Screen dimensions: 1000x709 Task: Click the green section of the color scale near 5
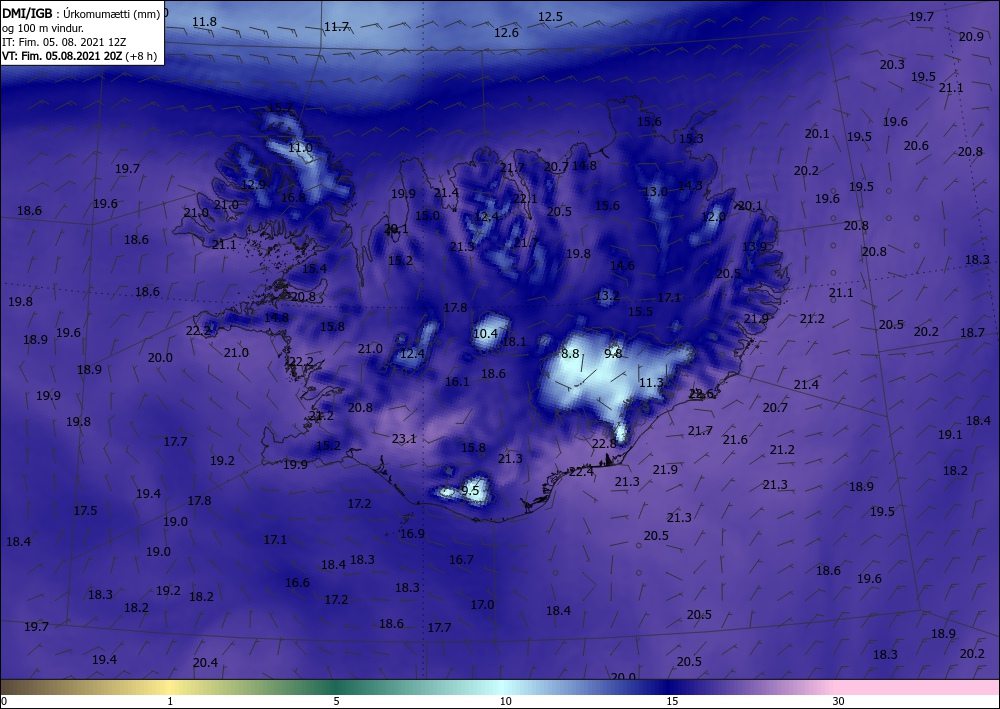(336, 687)
